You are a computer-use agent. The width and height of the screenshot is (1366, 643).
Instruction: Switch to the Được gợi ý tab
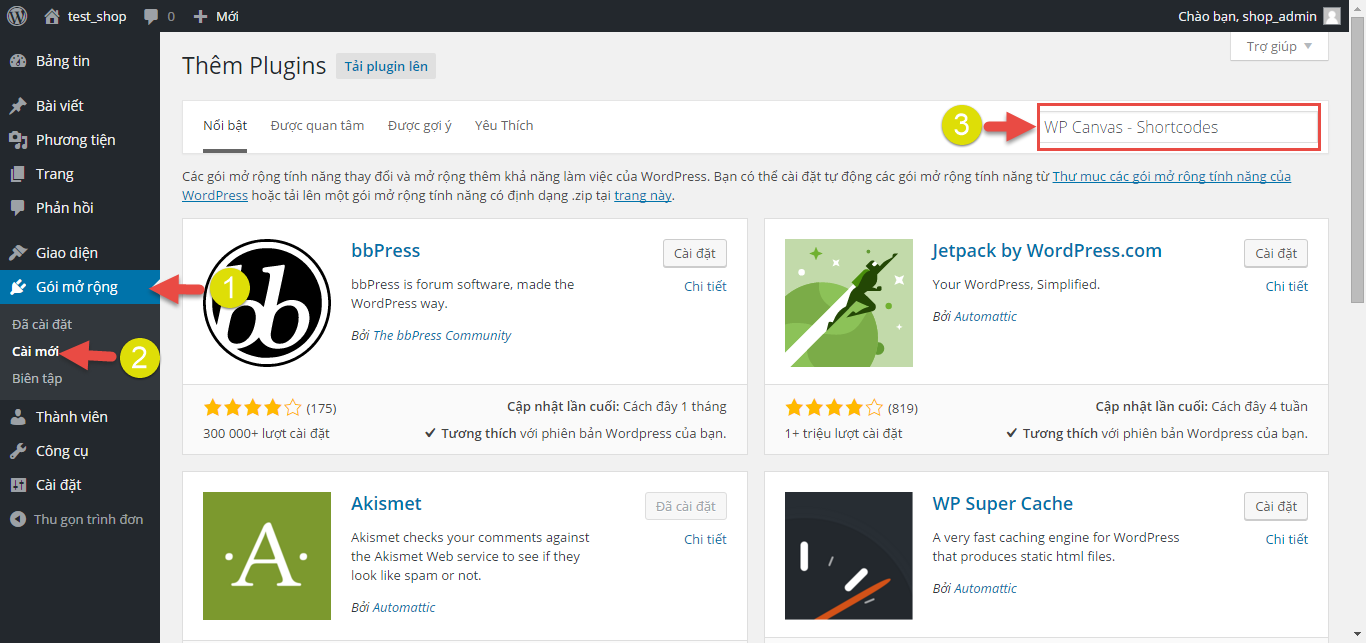(420, 126)
